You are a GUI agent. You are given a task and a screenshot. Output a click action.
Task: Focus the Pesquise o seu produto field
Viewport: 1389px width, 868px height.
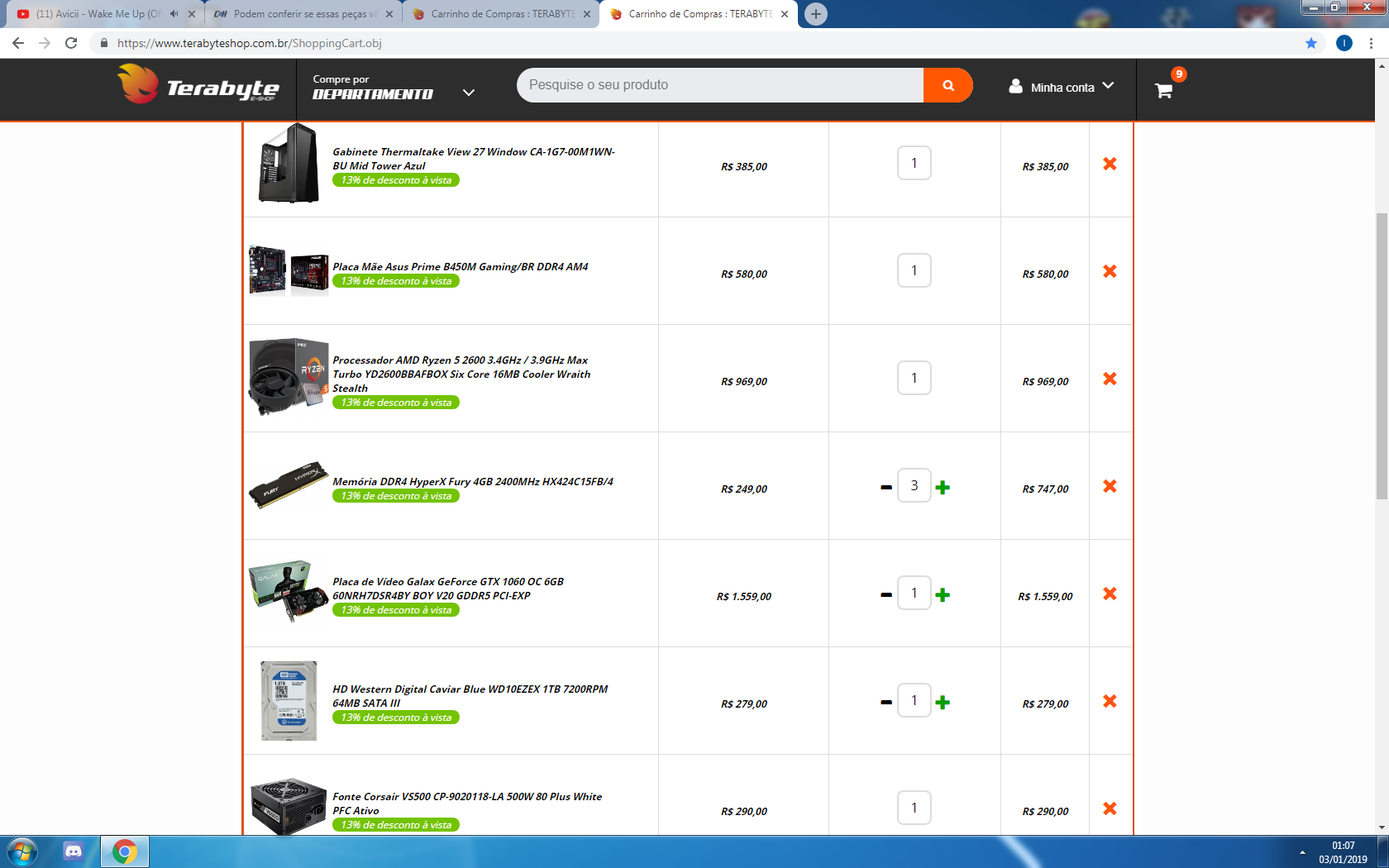tap(720, 85)
